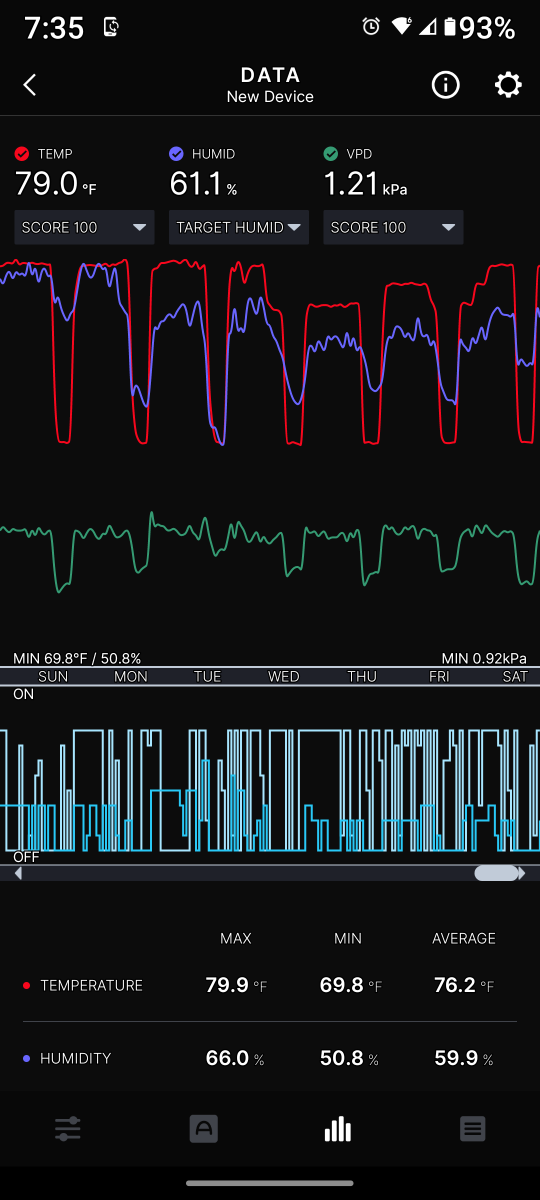Open the log list tab icon

point(473,1129)
